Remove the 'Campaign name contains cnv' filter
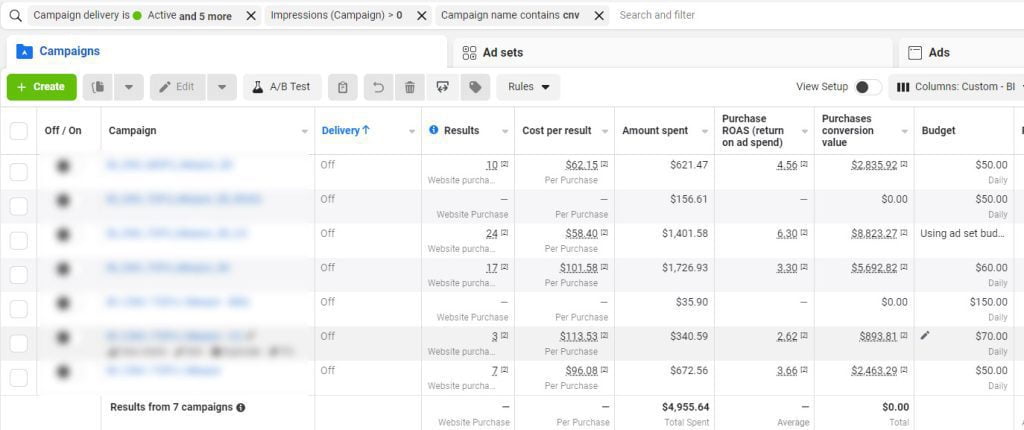Image resolution: width=1024 pixels, height=430 pixels. (x=599, y=16)
